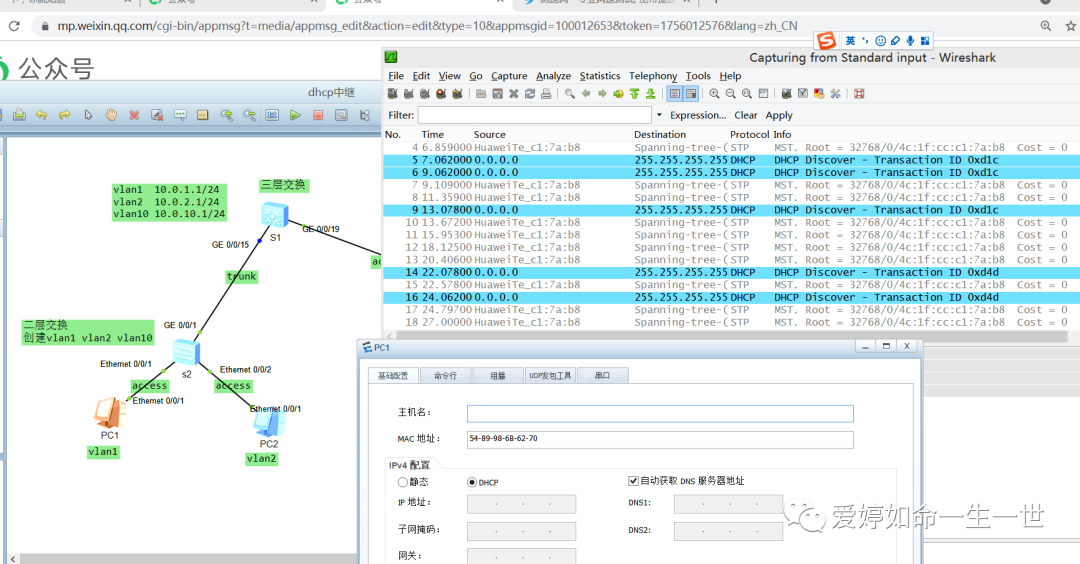Image resolution: width=1080 pixels, height=564 pixels.
Task: Toggle 自动获取 DNS 服务器地址 checkbox
Action: [x=633, y=481]
